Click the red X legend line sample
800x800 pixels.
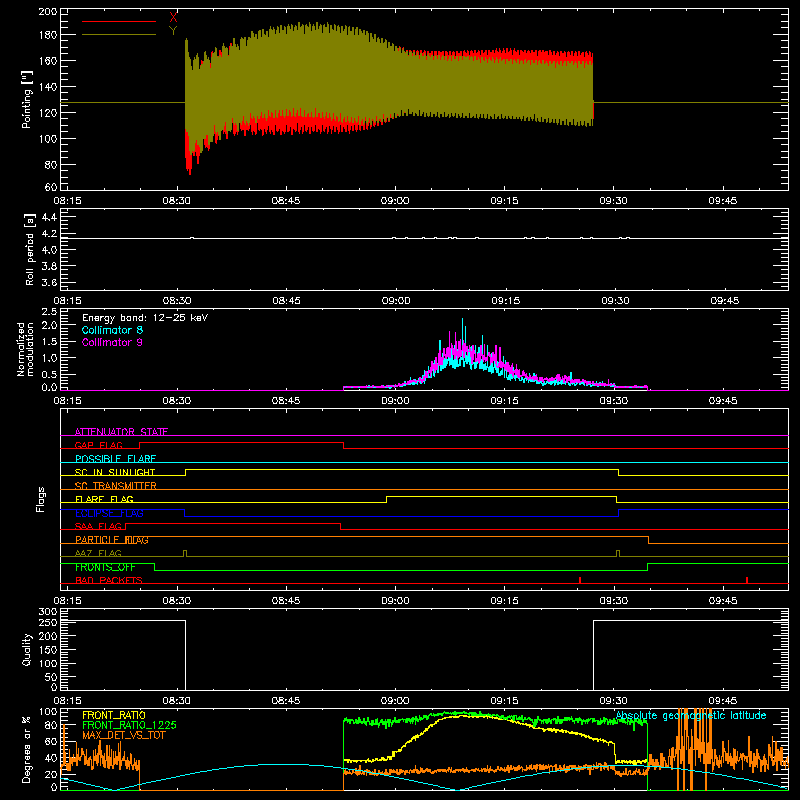click(x=119, y=21)
